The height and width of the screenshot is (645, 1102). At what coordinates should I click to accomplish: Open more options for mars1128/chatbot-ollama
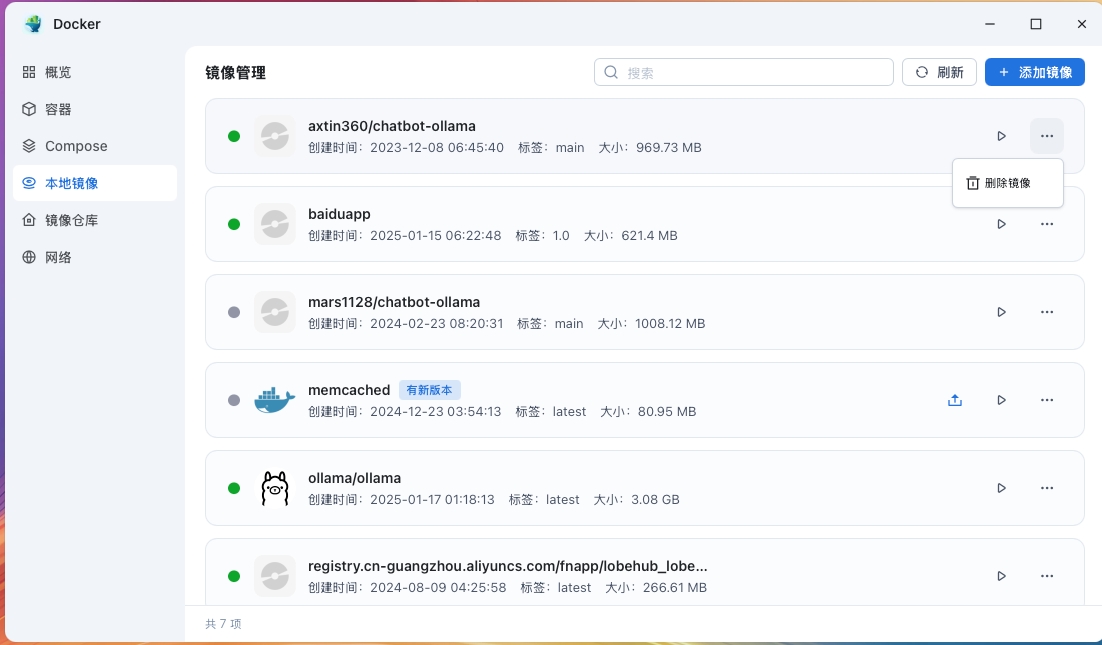[x=1046, y=312]
